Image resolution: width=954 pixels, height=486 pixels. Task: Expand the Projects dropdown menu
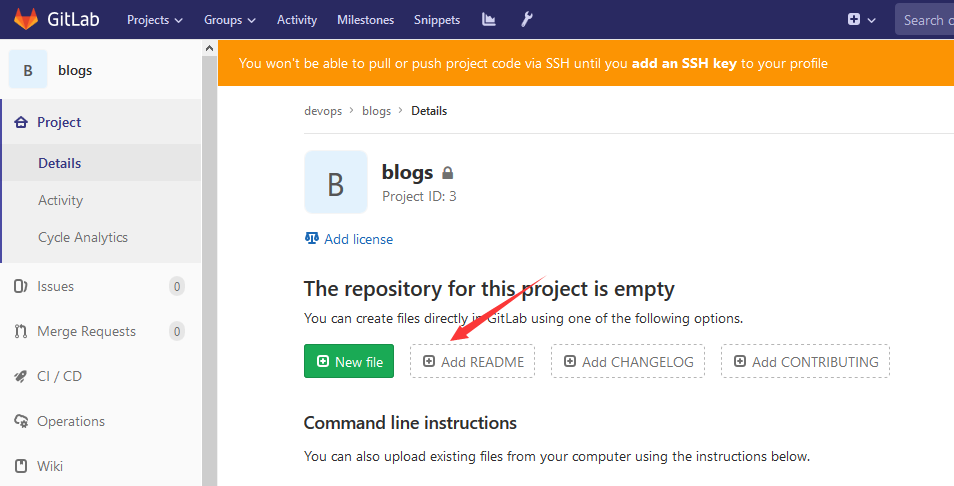point(155,20)
